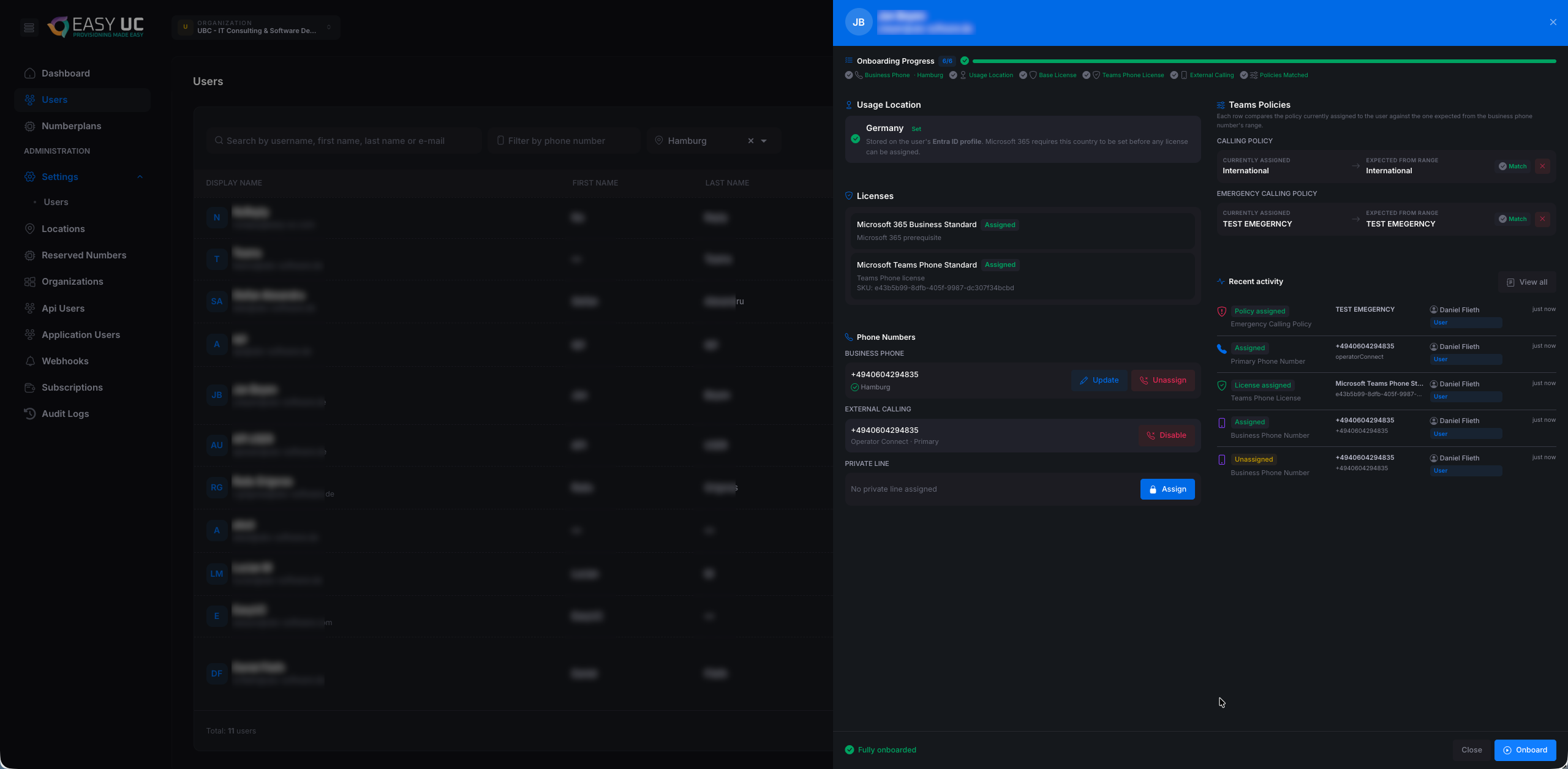Image resolution: width=1568 pixels, height=769 pixels.
Task: Open the Users sub-item under Settings
Action: click(56, 202)
